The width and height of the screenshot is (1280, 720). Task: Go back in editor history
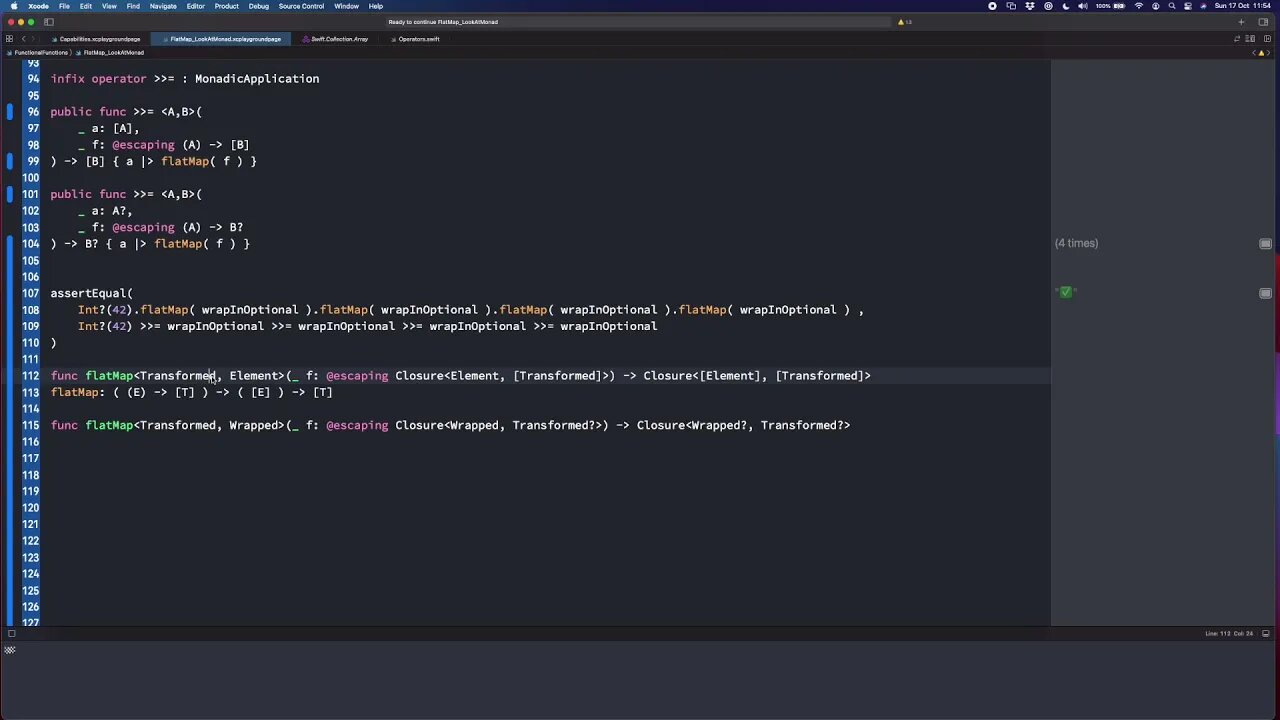point(24,39)
